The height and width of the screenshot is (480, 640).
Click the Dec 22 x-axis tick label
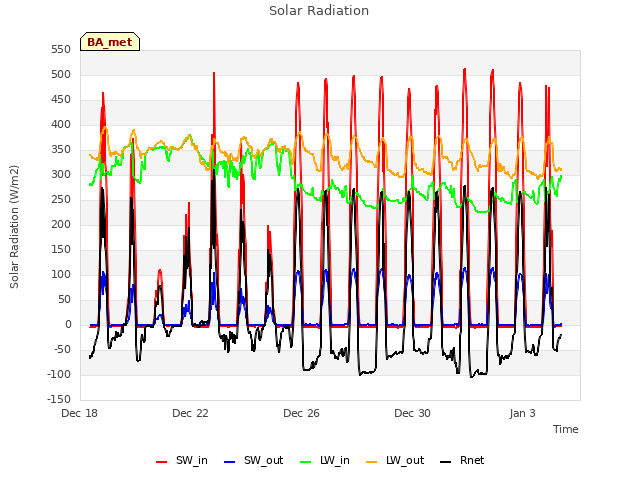point(190,413)
